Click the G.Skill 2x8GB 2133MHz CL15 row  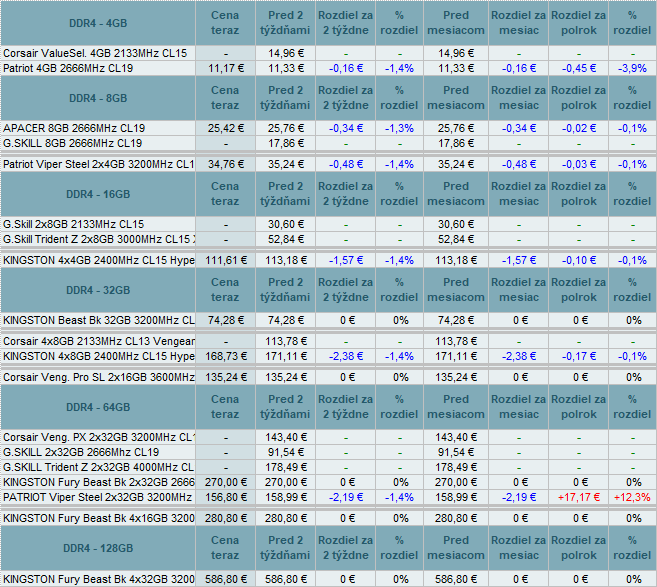click(x=328, y=224)
